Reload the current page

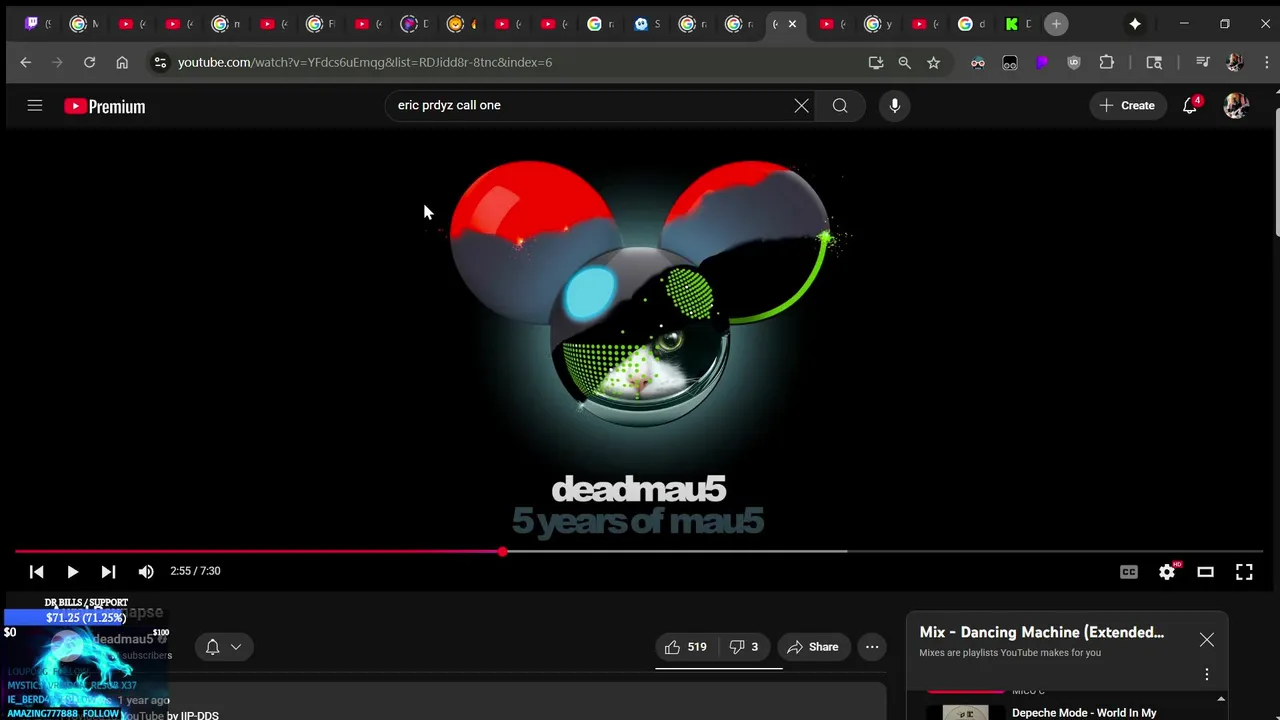coord(89,62)
